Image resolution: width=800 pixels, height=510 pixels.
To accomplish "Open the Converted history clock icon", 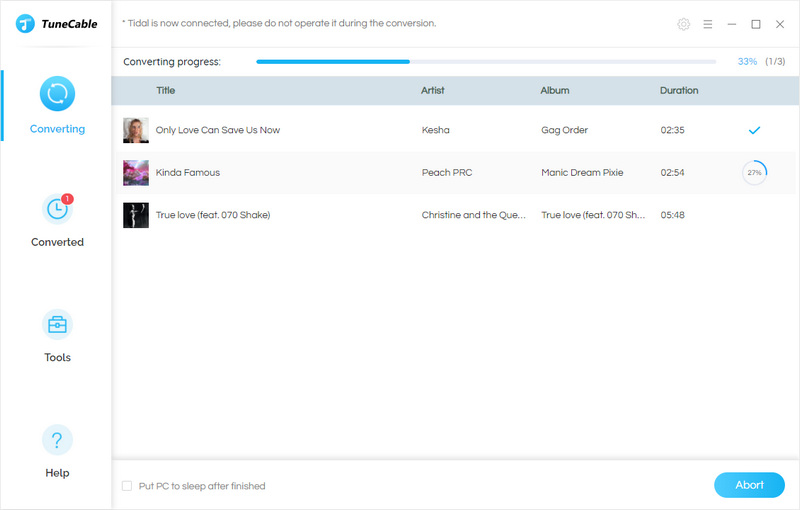I will pos(57,209).
